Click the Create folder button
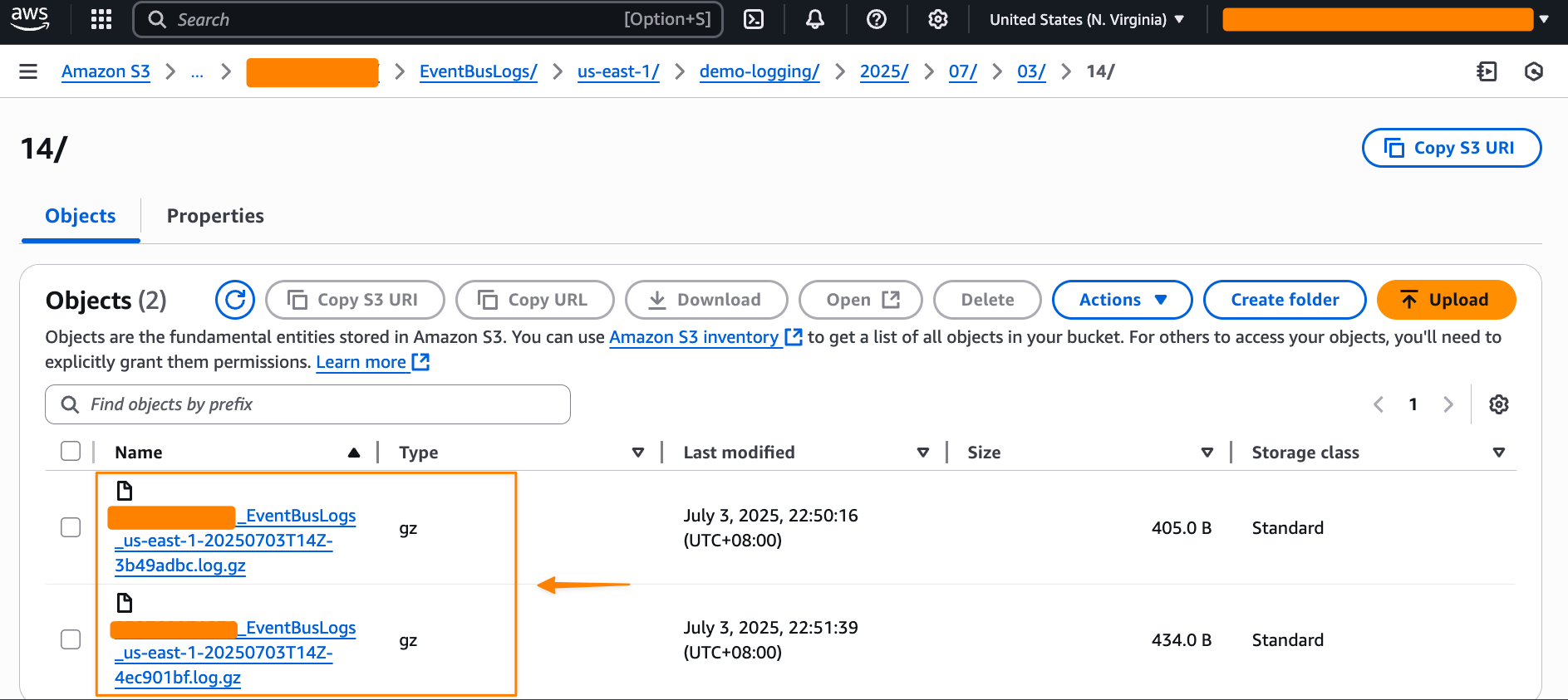This screenshot has height=700, width=1568. point(1285,300)
